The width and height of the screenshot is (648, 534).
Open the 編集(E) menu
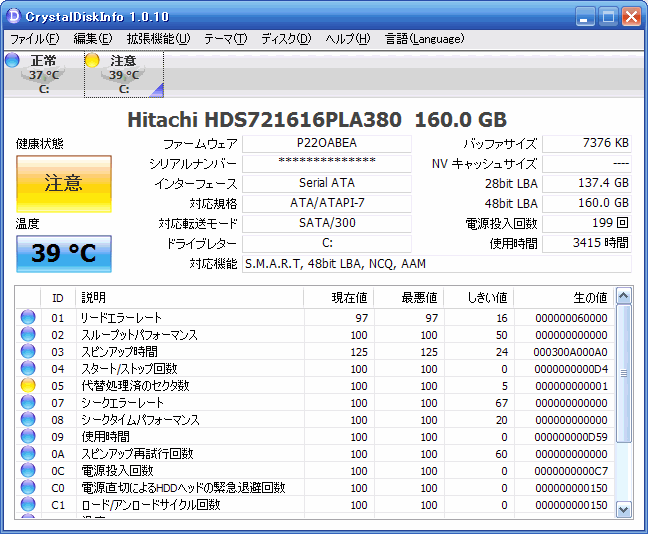point(93,39)
